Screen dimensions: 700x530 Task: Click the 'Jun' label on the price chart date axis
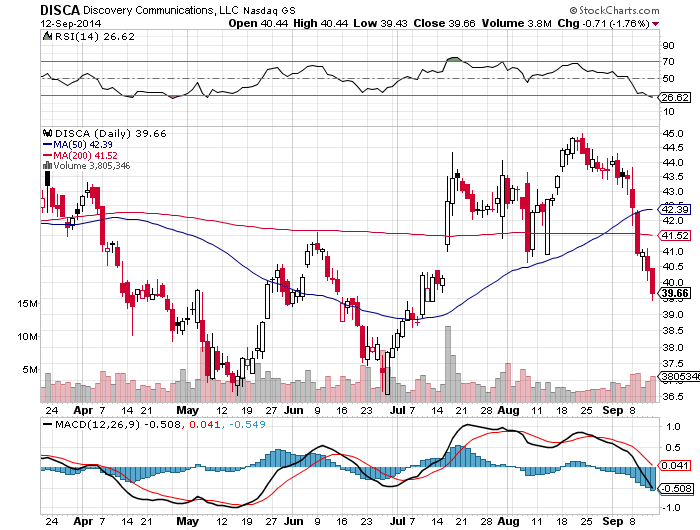tap(293, 410)
